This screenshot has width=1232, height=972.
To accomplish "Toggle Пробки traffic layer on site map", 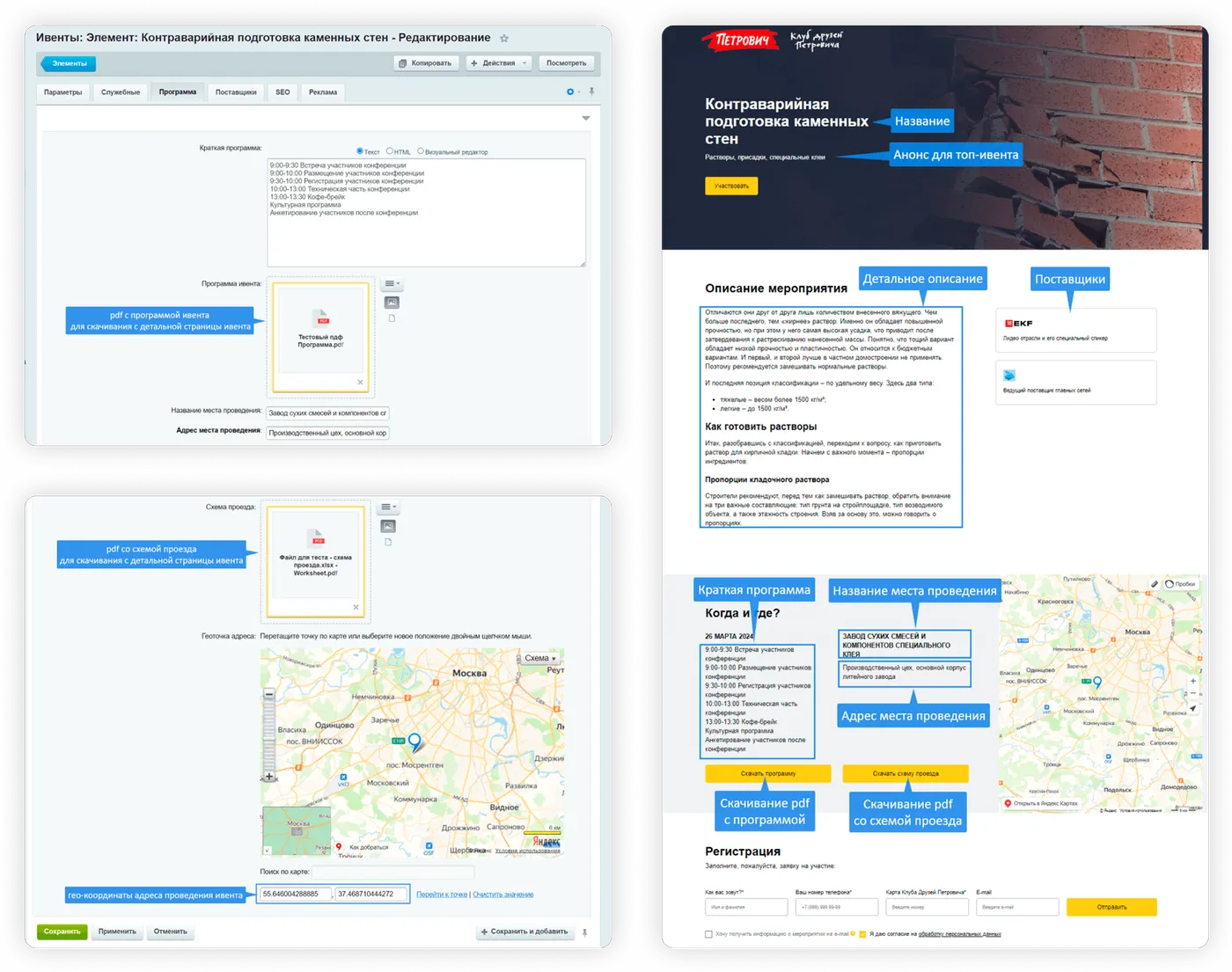I will click(x=1181, y=584).
